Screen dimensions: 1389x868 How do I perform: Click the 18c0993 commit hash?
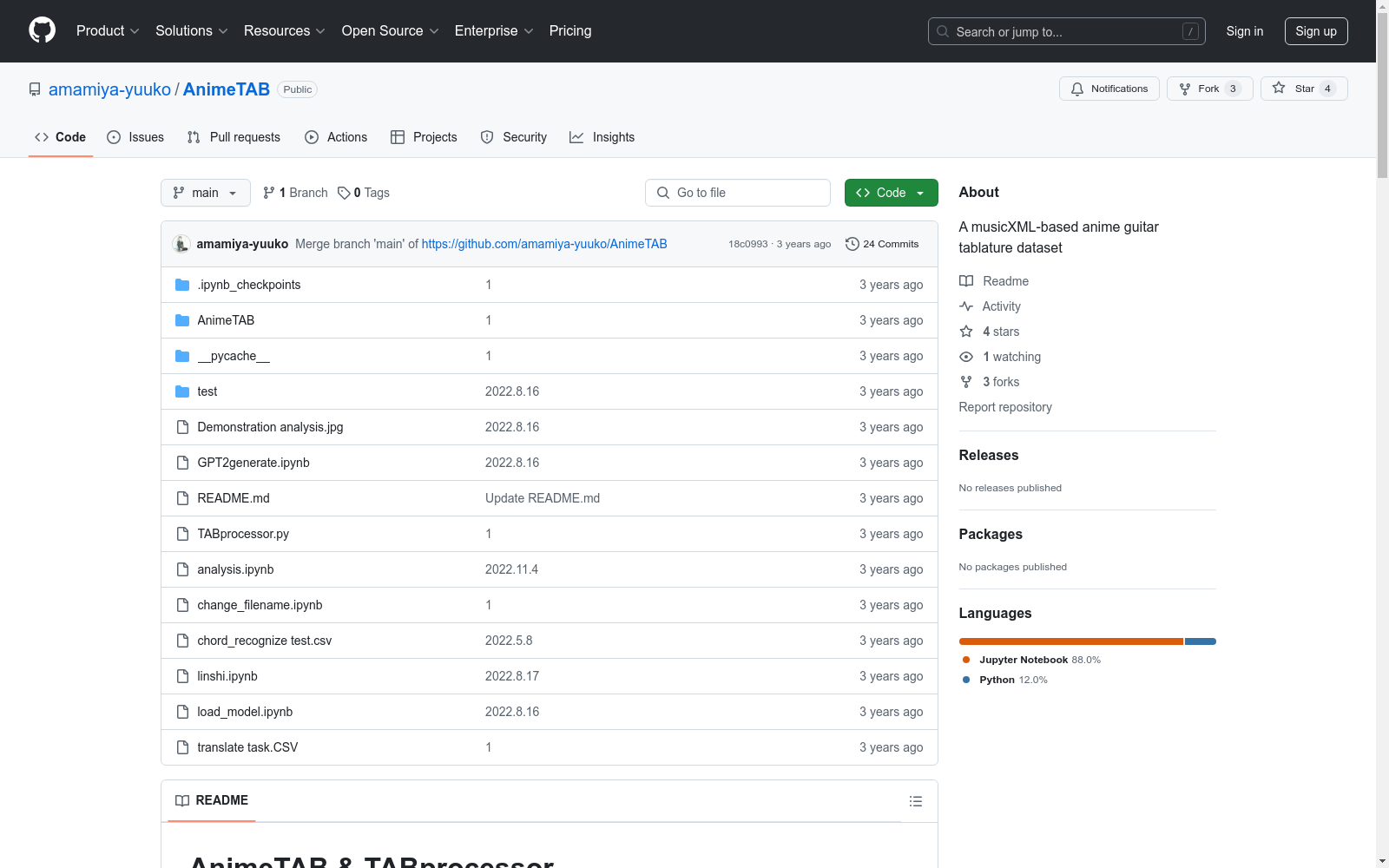click(x=748, y=244)
